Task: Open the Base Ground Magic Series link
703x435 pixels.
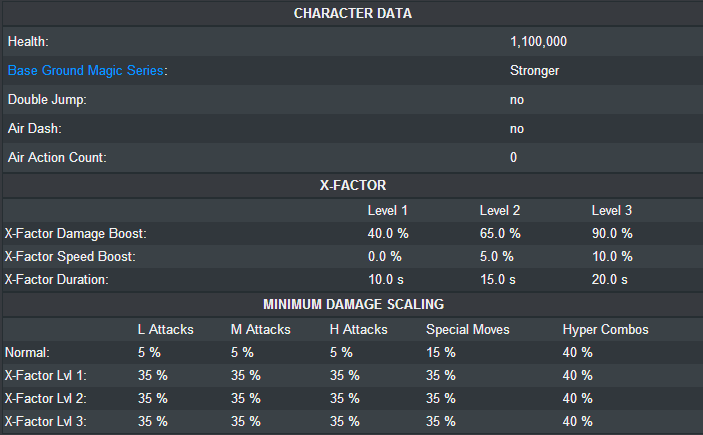Action: [85, 71]
